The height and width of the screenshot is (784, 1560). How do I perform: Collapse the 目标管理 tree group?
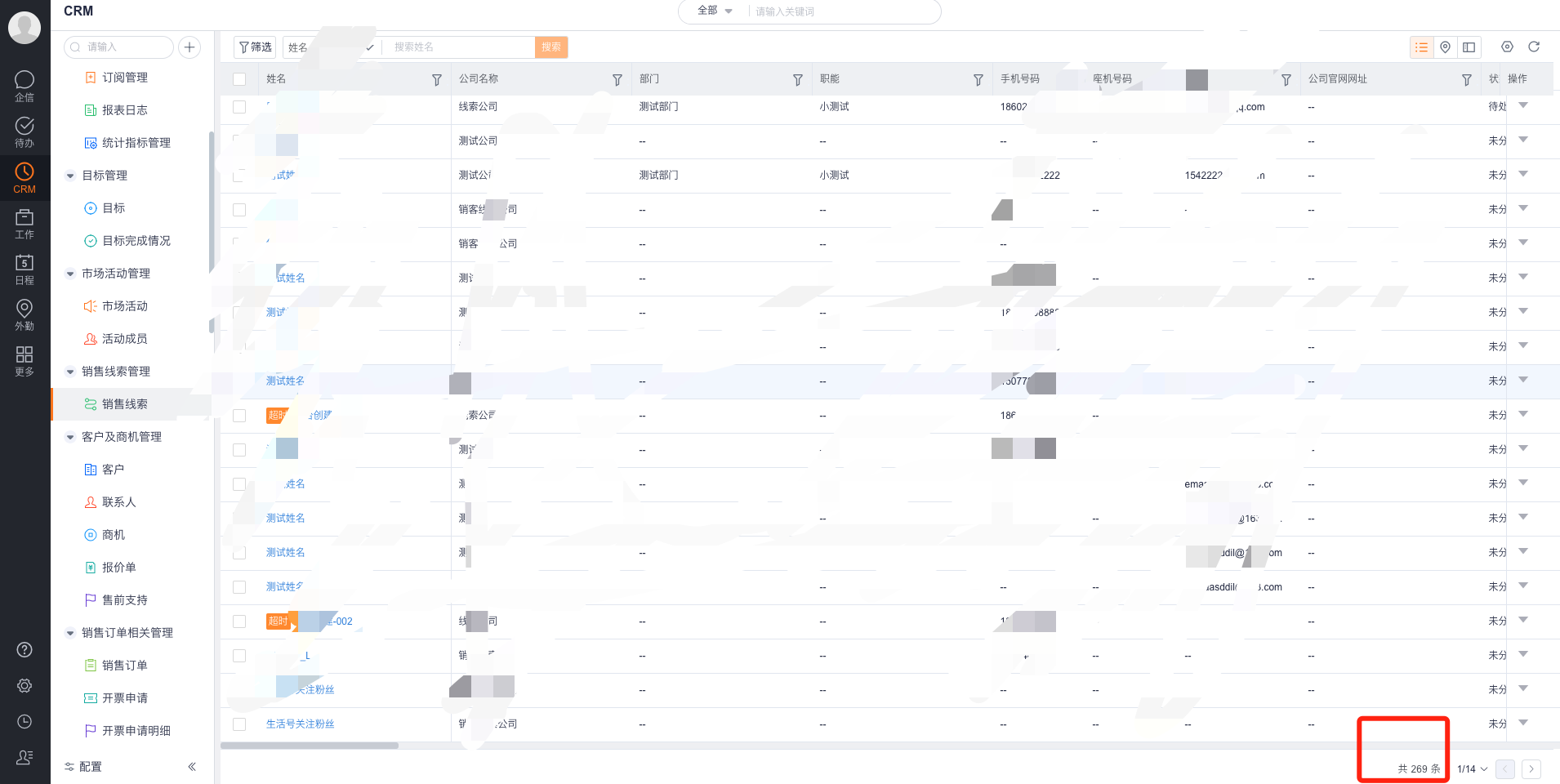70,176
